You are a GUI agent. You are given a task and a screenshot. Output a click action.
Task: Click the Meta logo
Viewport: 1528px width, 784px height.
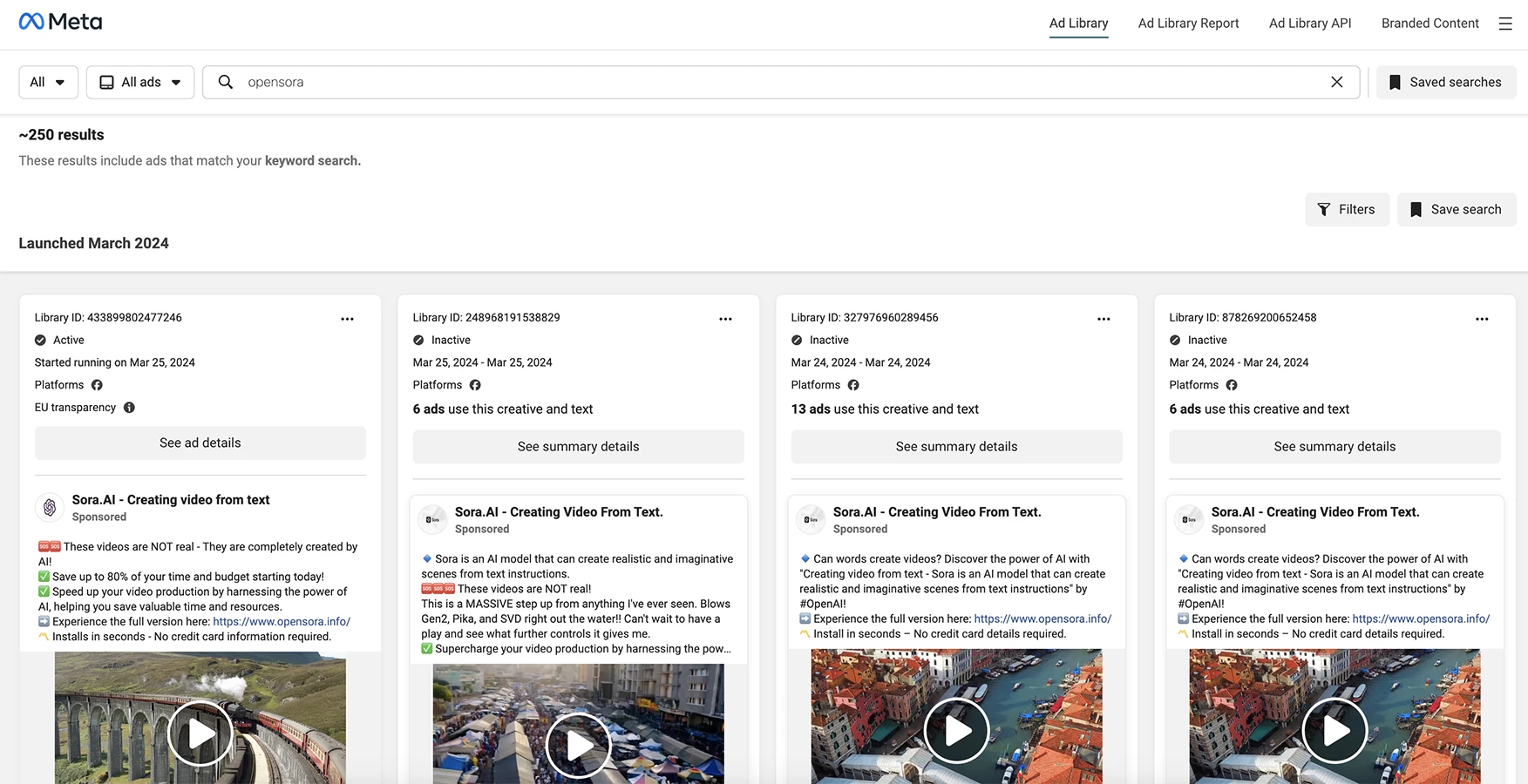coord(60,22)
